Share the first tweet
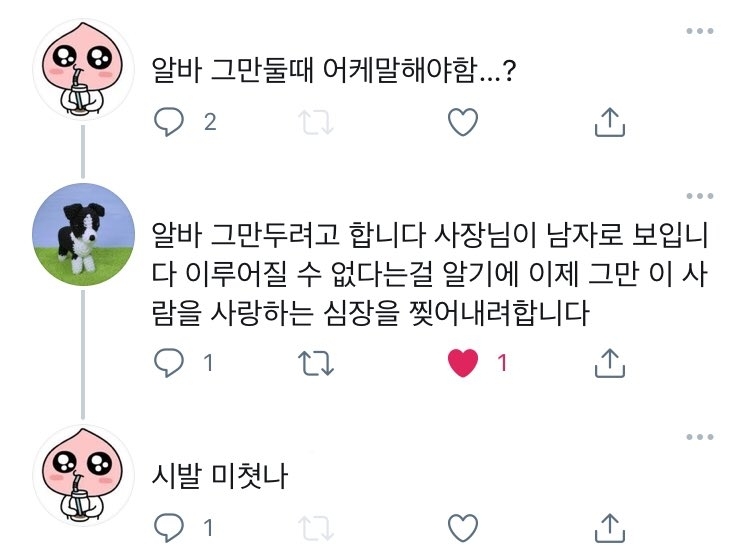 (609, 122)
